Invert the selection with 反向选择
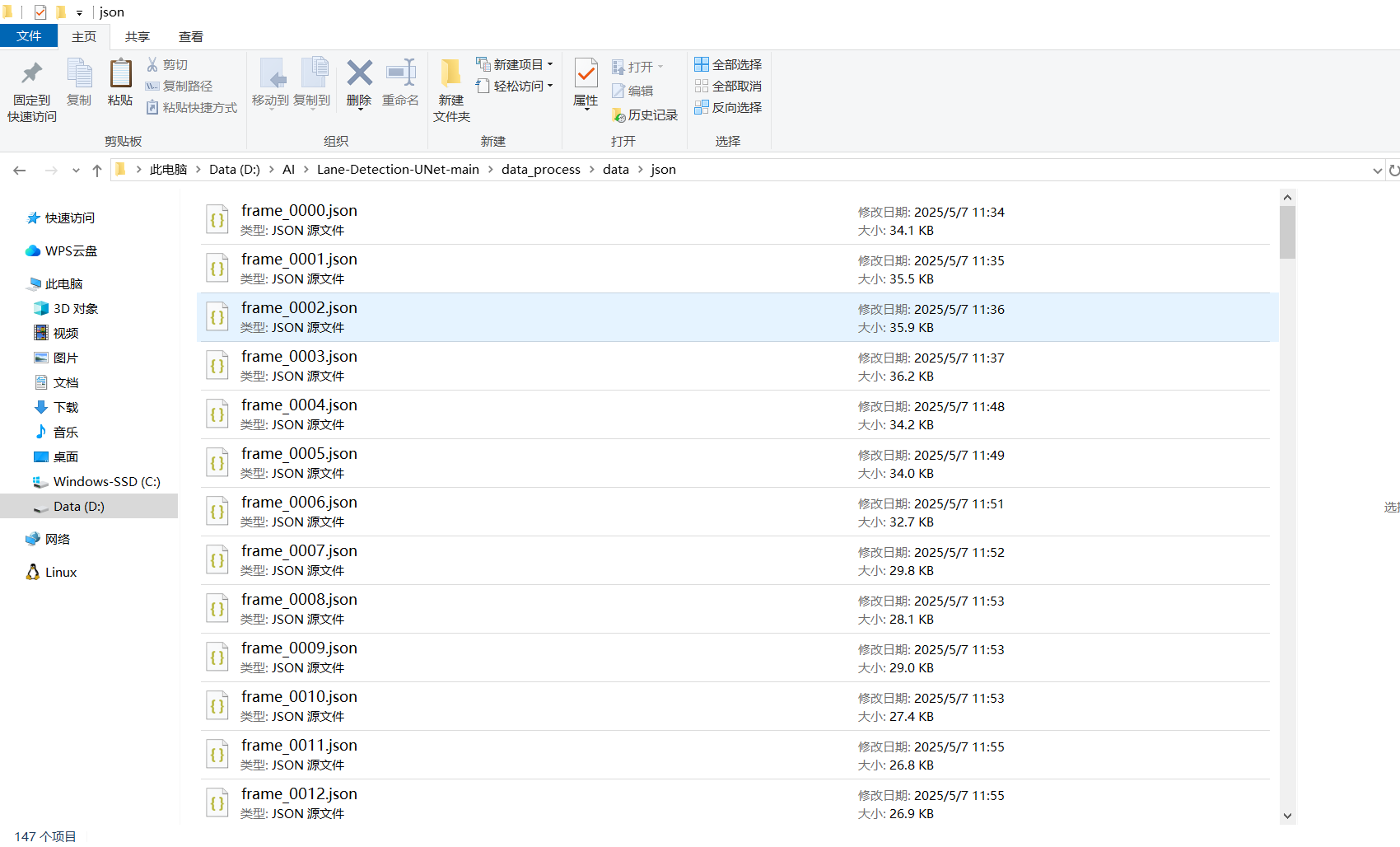 (x=728, y=107)
